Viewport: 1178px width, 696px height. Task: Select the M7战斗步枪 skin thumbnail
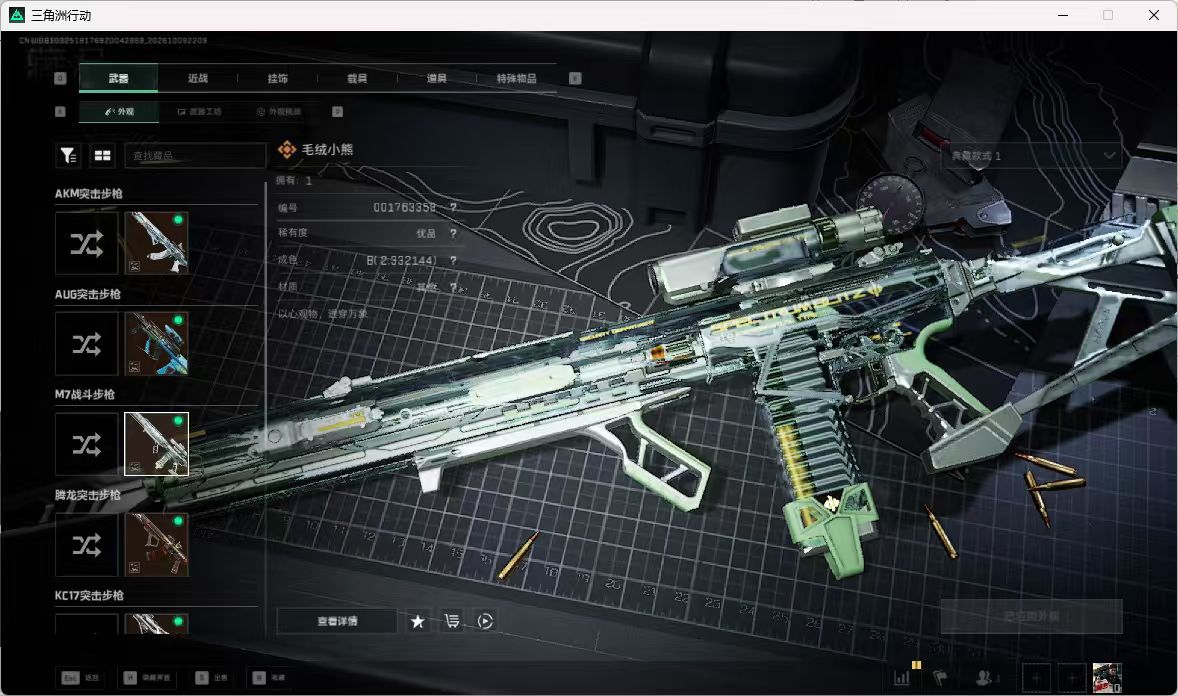coord(156,444)
